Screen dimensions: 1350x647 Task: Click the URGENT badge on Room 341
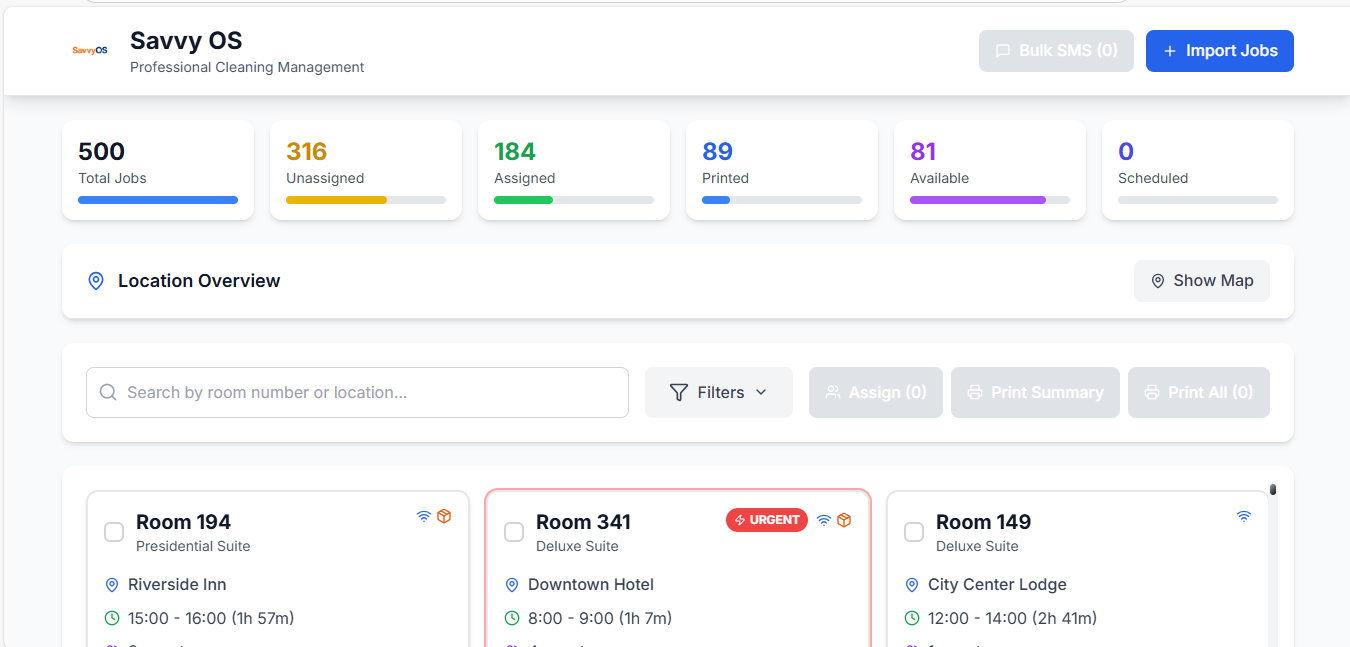(x=767, y=520)
